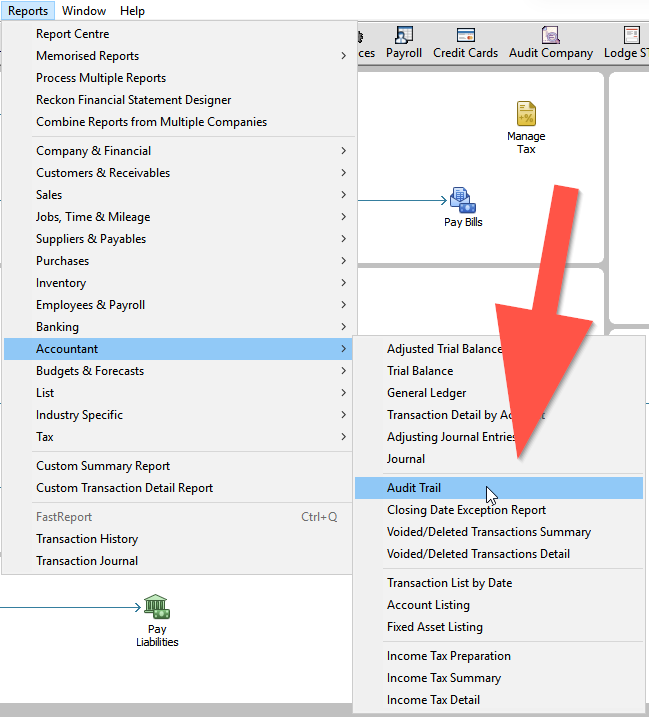
Task: Open the Audit Trail report
Action: tap(499, 488)
